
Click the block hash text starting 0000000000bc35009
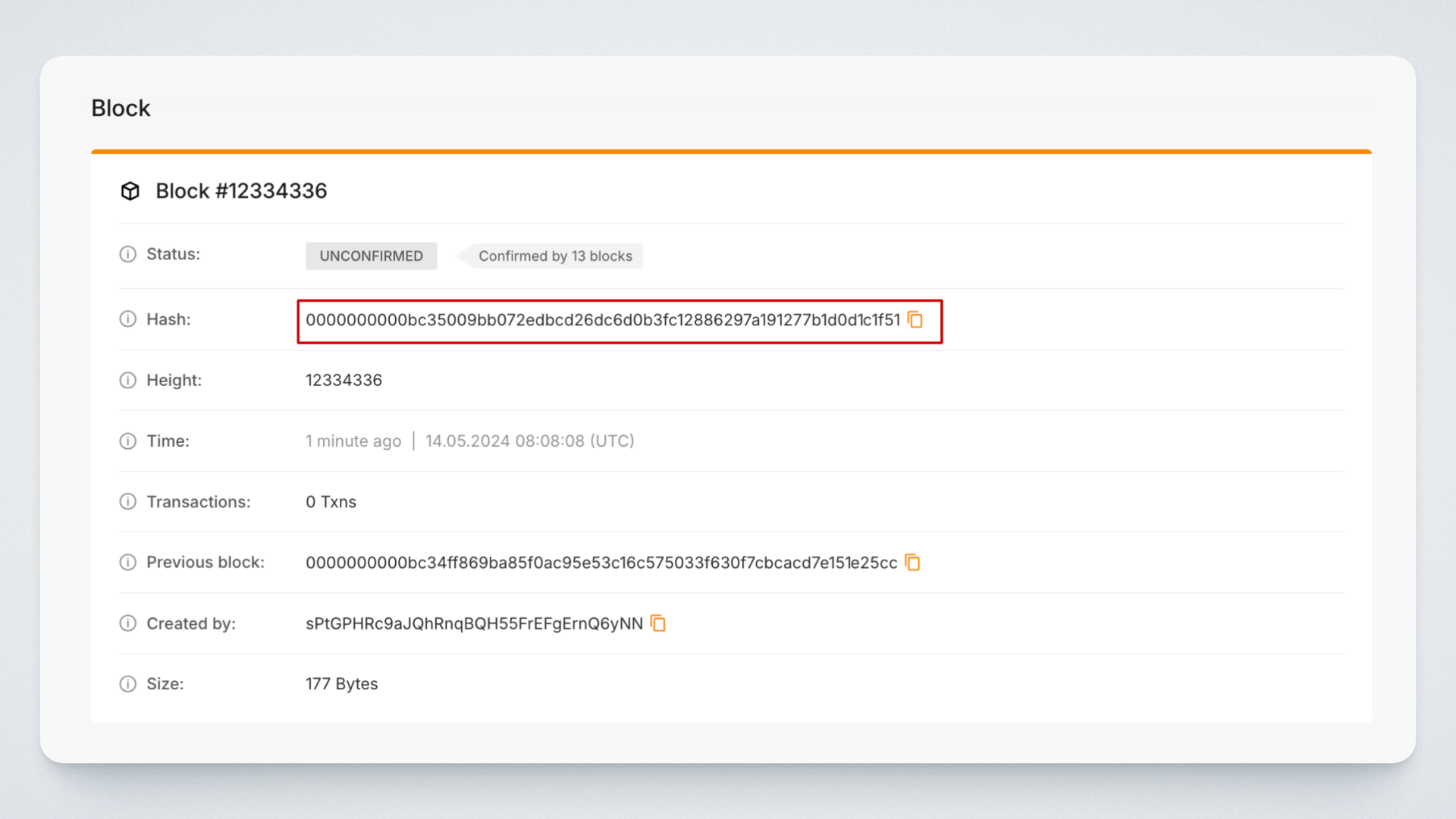602,320
